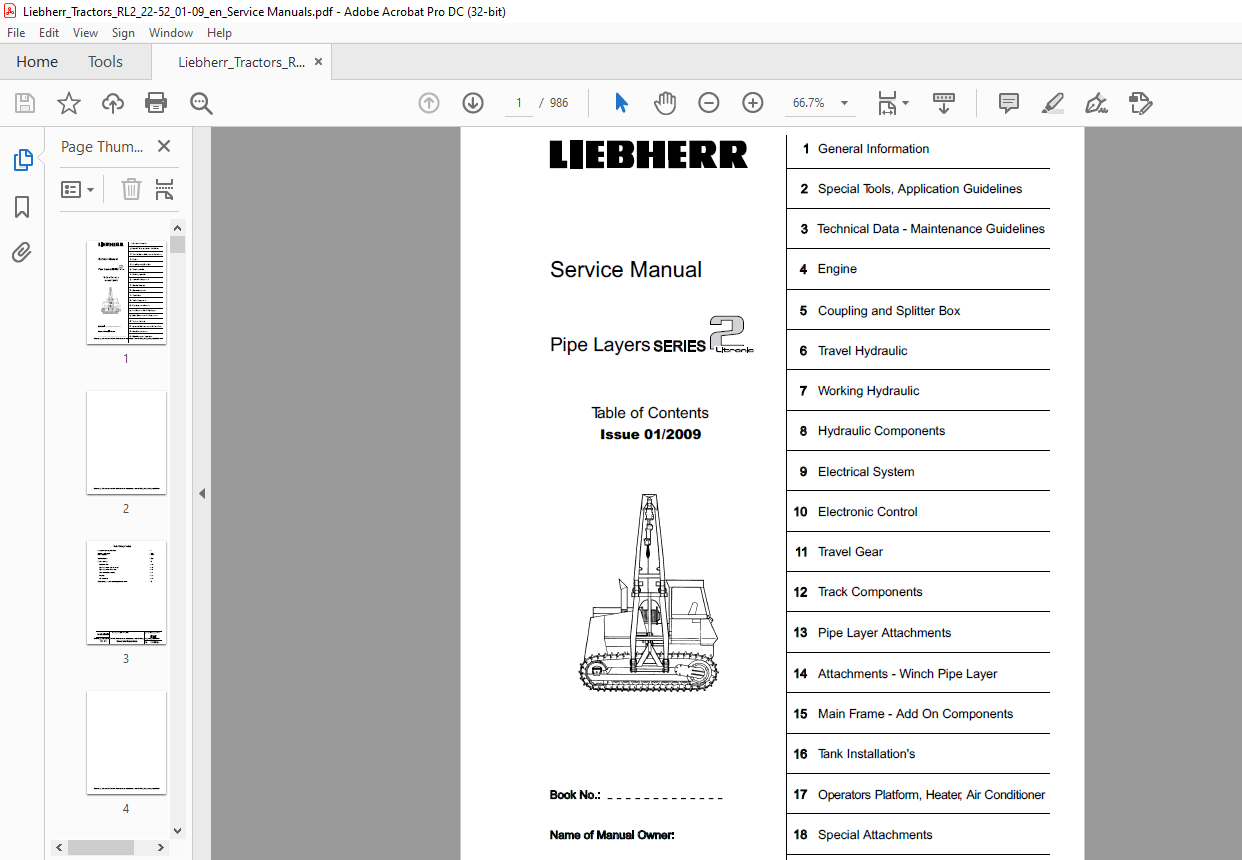This screenshot has width=1242, height=860.
Task: Select the Liebherr_Tractors document tab
Action: (x=242, y=62)
